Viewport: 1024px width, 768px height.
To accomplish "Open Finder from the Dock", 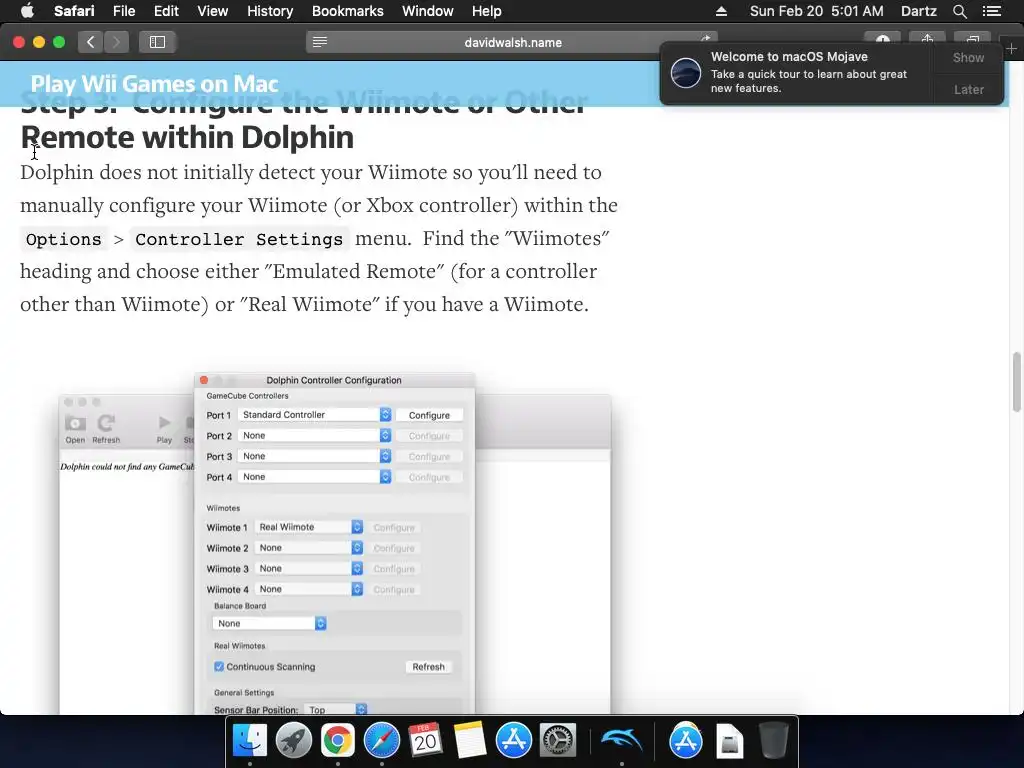I will (x=250, y=740).
